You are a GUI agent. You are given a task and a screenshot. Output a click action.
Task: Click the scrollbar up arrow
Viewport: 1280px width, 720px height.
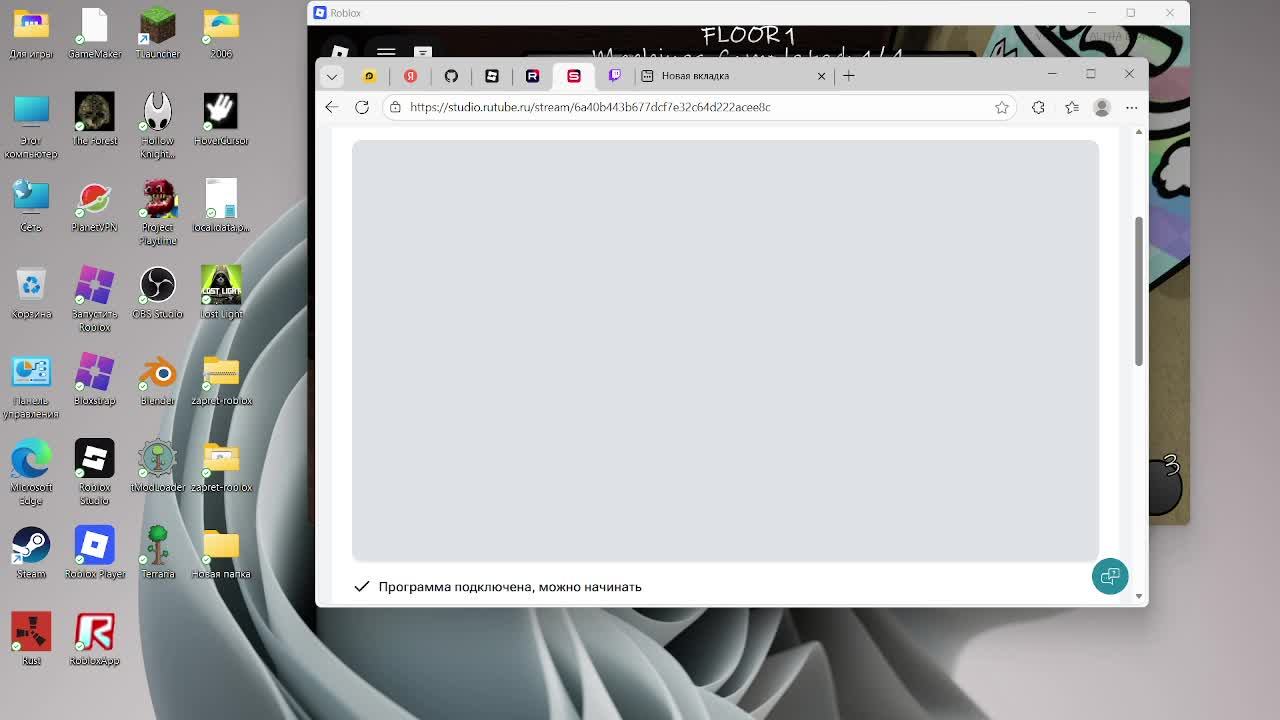[1138, 132]
